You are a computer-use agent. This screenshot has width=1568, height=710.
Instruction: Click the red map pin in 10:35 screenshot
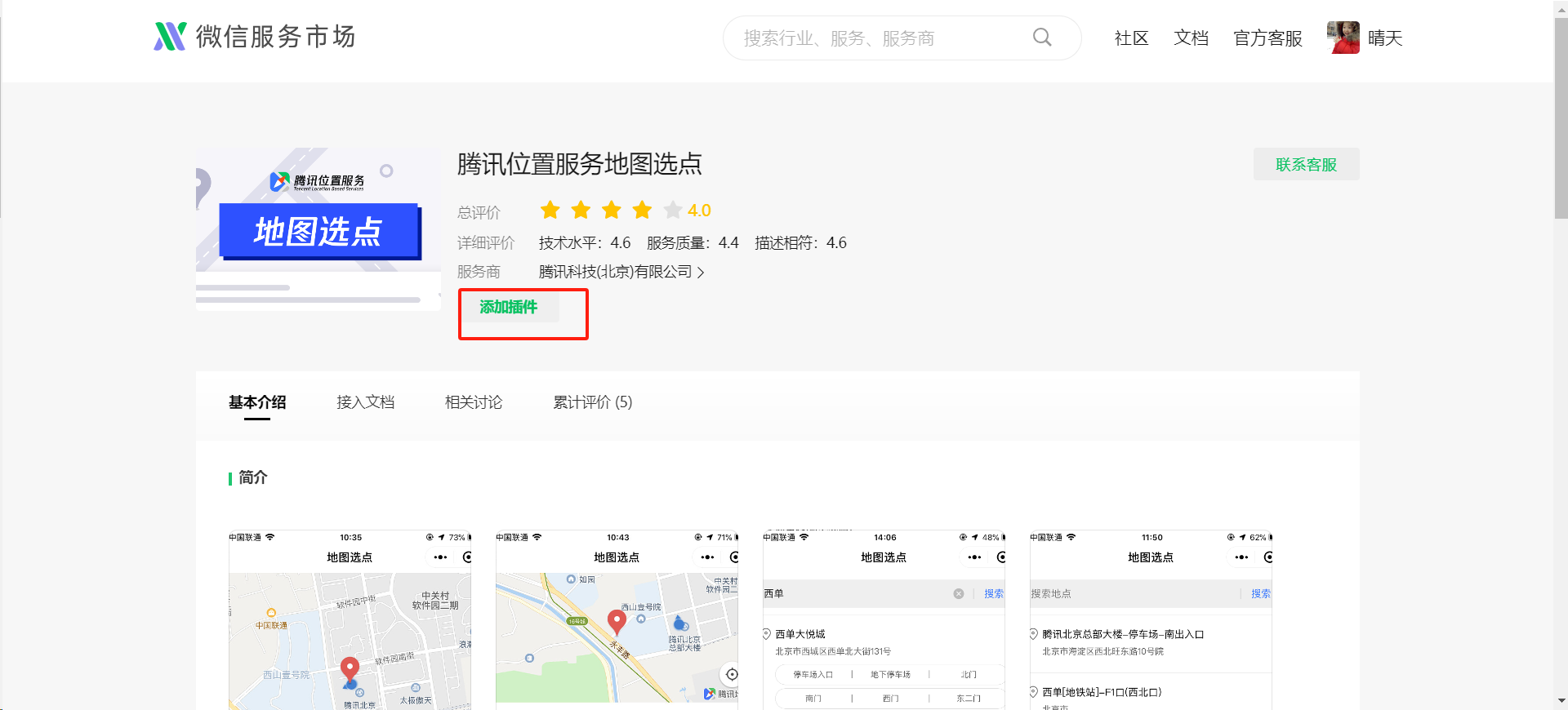[x=350, y=670]
